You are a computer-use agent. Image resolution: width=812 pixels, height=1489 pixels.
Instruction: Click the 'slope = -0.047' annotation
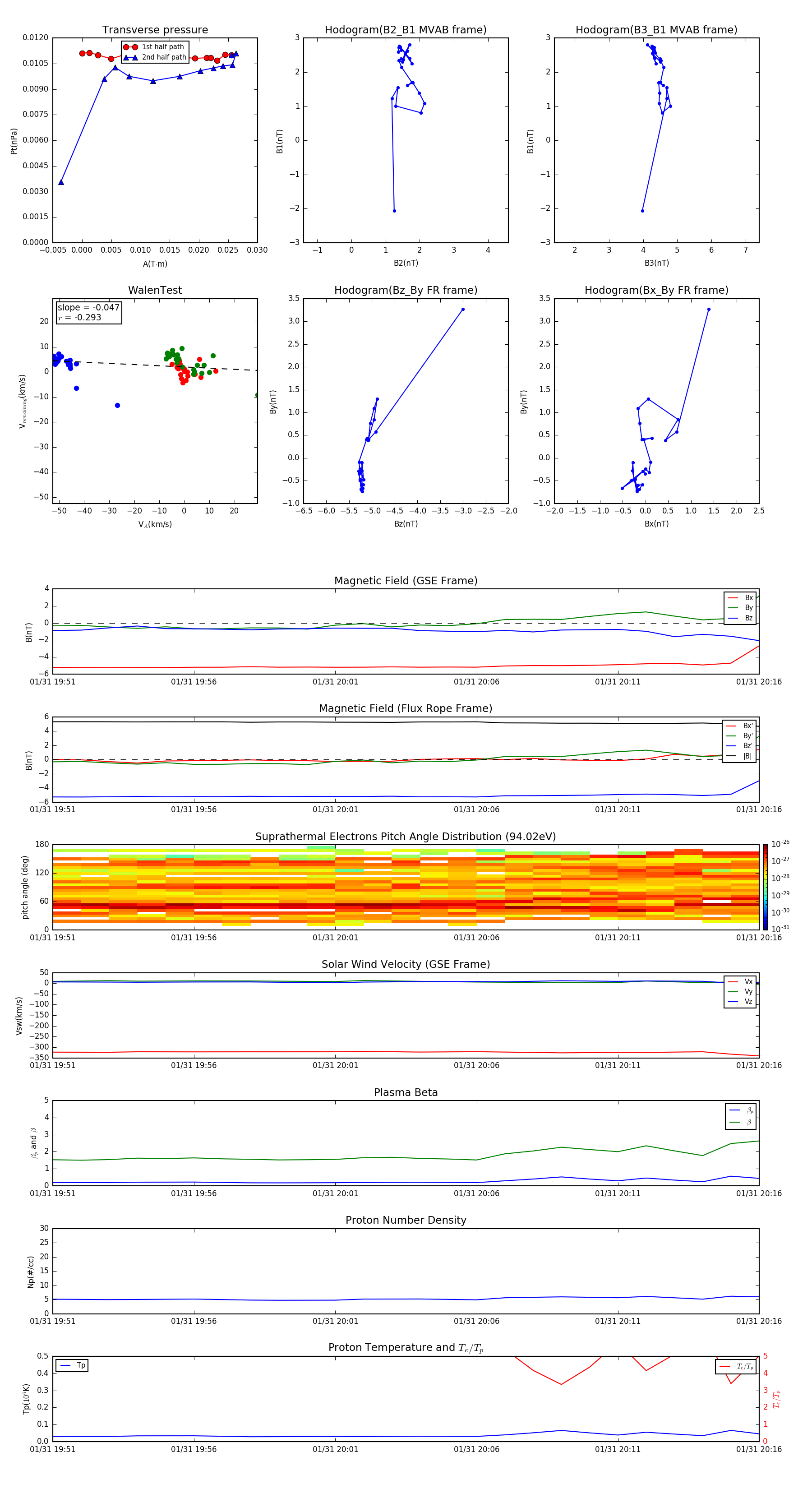(x=88, y=308)
